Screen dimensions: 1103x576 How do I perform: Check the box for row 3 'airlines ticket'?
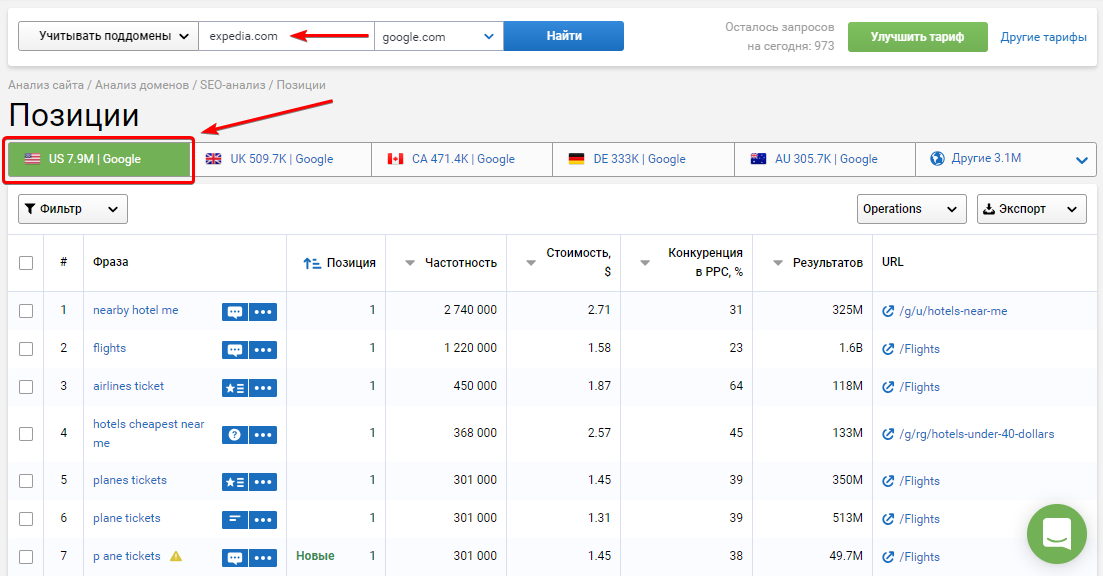26,387
